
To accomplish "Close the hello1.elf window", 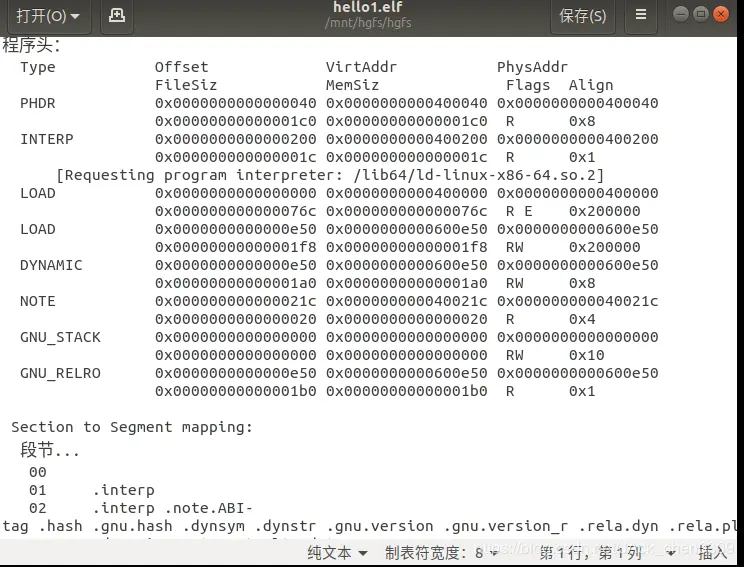I will (x=721, y=14).
